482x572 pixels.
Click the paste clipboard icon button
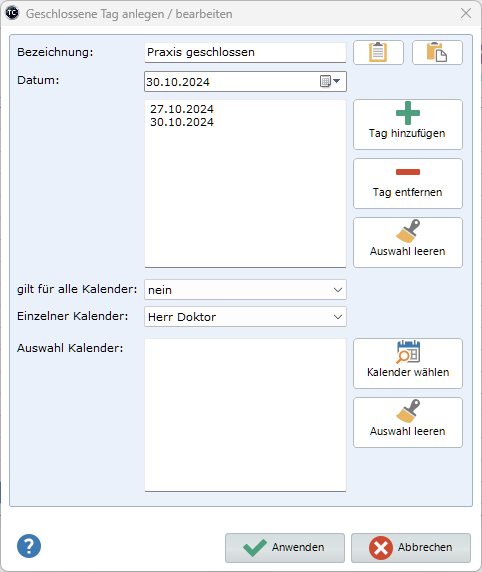(x=437, y=53)
